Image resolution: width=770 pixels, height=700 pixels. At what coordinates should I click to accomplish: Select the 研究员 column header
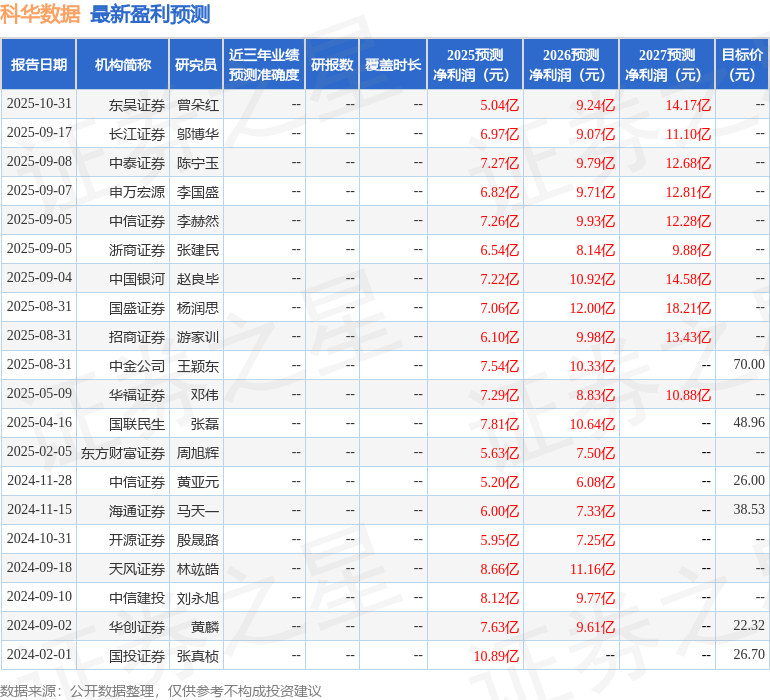pos(195,65)
